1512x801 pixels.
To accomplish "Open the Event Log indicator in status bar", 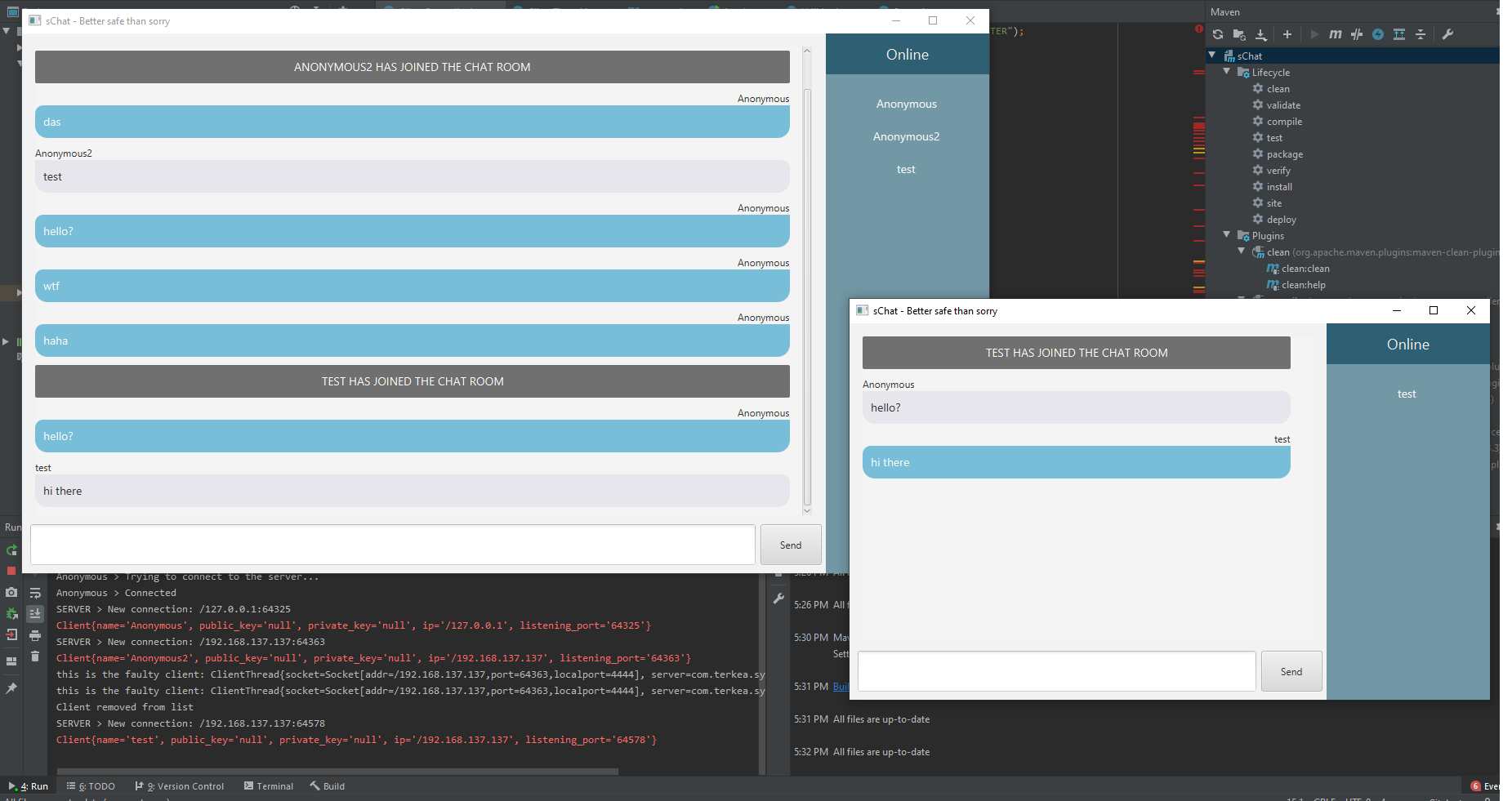I will [x=1485, y=786].
